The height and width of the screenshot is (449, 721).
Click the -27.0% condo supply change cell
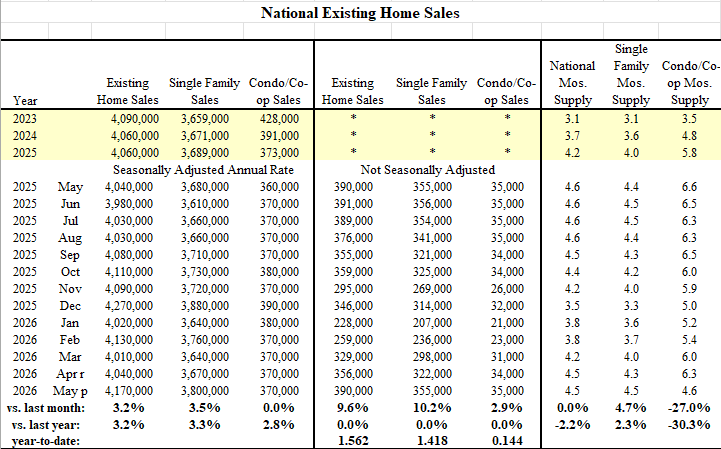pos(689,408)
